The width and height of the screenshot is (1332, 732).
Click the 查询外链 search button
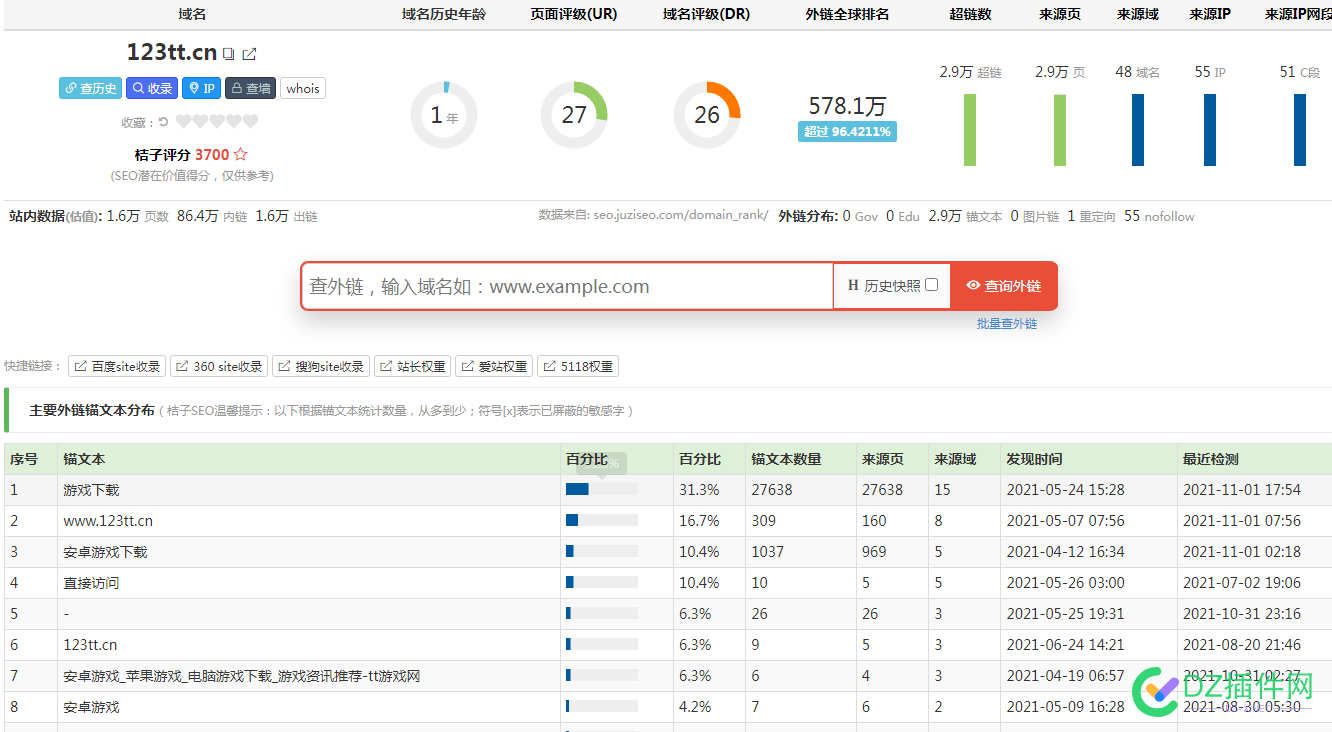click(x=1003, y=286)
